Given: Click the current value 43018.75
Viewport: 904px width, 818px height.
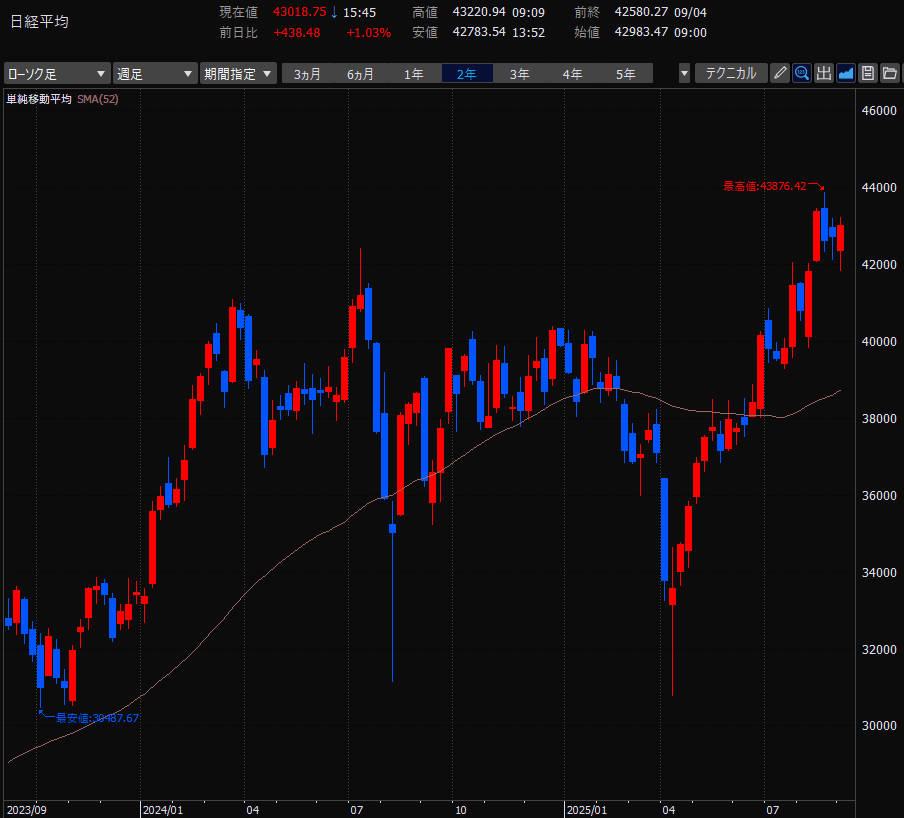Looking at the screenshot, I should point(299,12).
